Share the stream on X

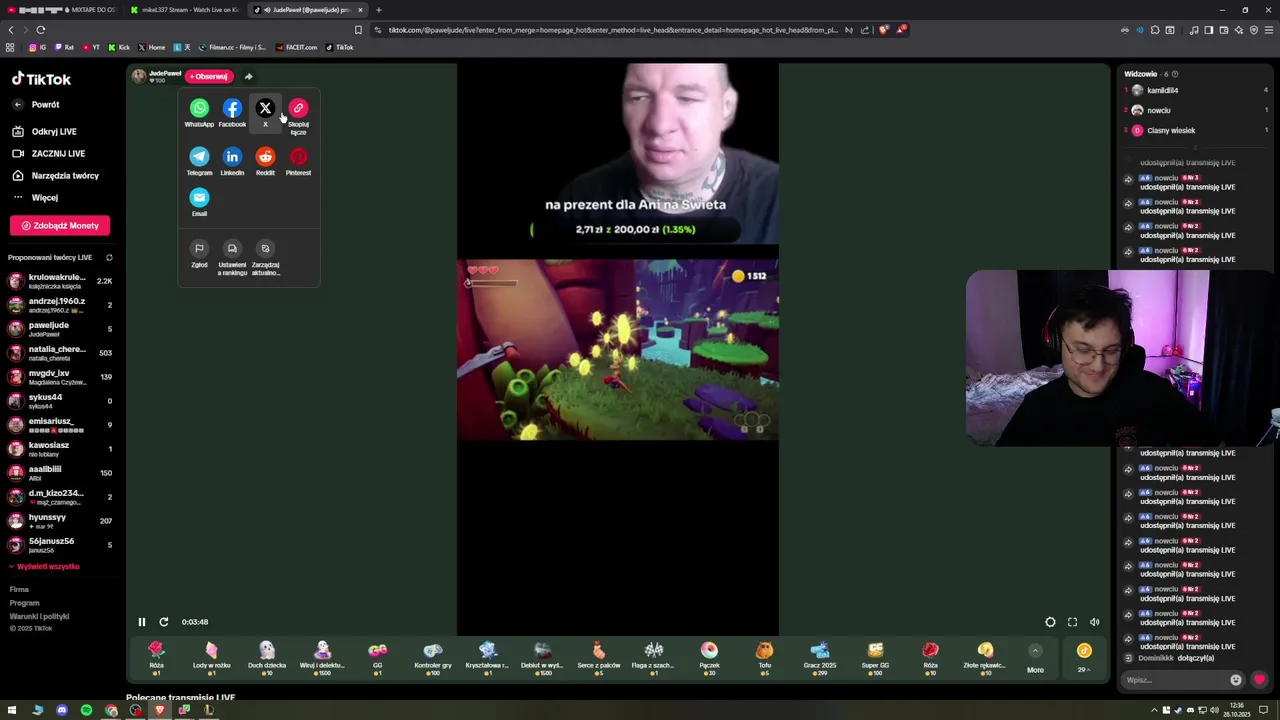(265, 112)
